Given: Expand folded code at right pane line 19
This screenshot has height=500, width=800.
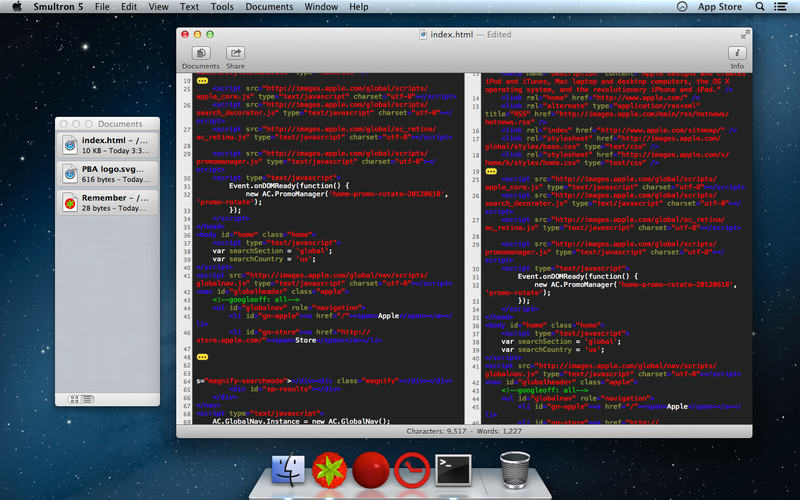Looking at the screenshot, I should pos(491,171).
